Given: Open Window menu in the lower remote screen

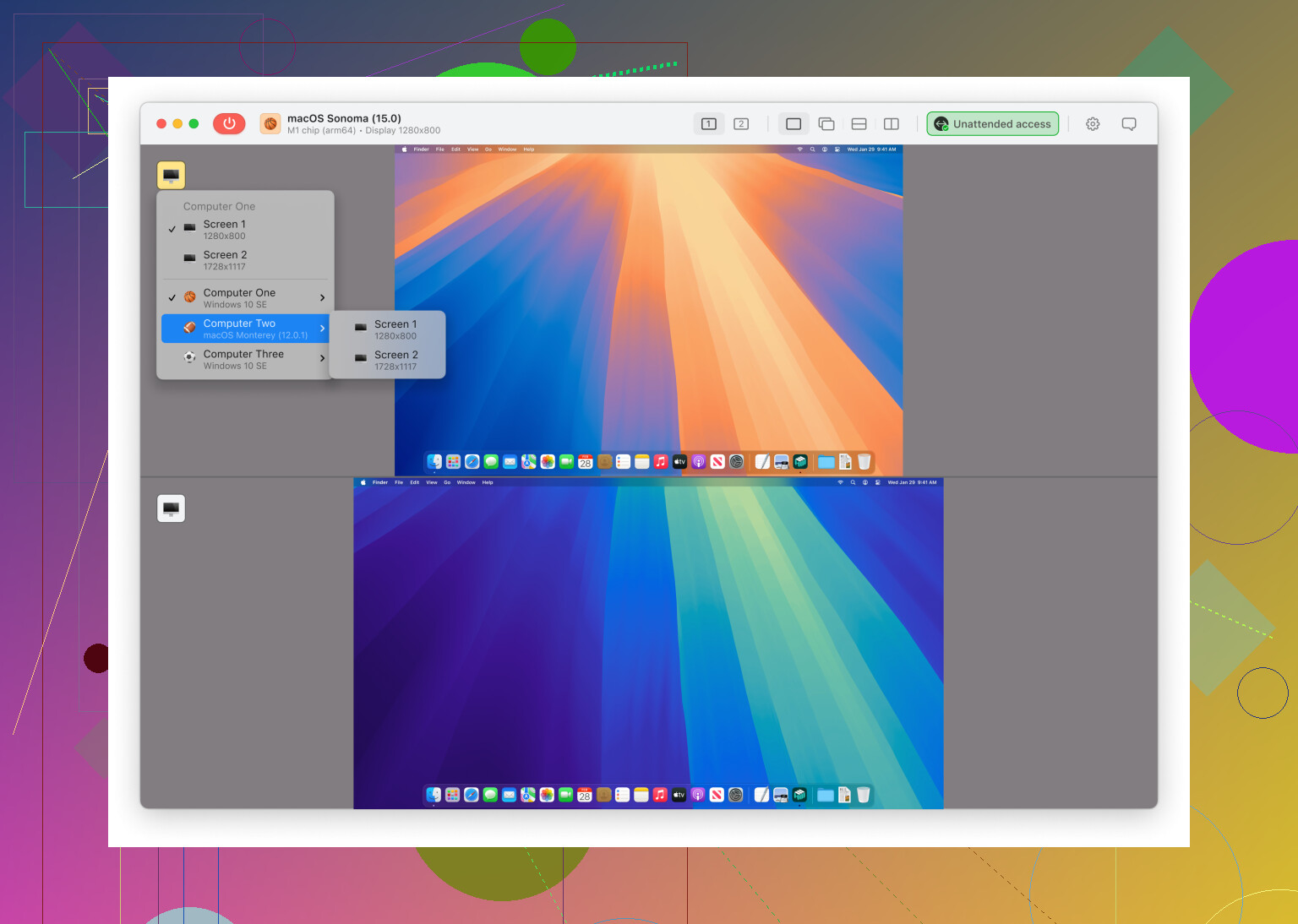Looking at the screenshot, I should click(466, 482).
